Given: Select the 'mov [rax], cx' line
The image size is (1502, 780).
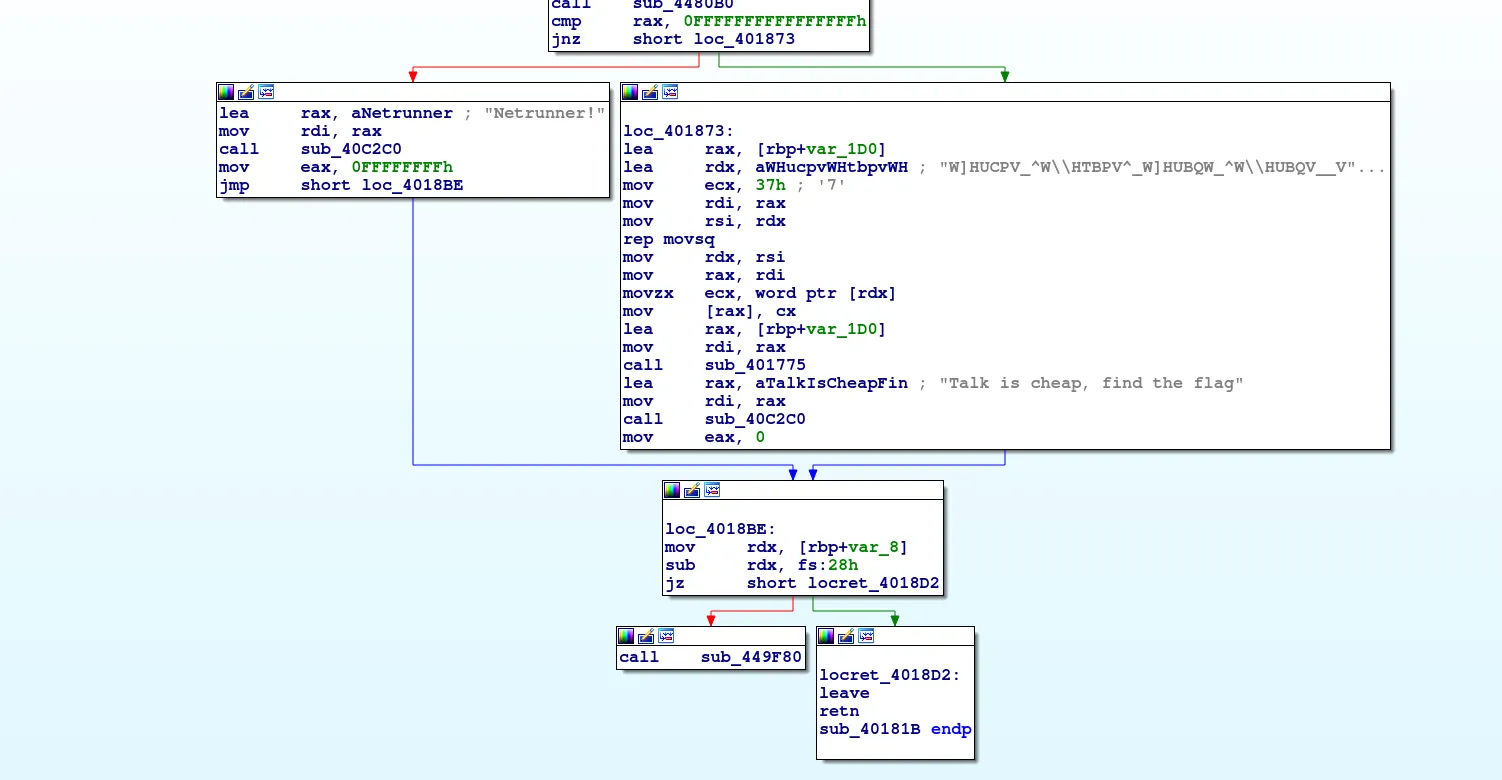Looking at the screenshot, I should (x=710, y=311).
